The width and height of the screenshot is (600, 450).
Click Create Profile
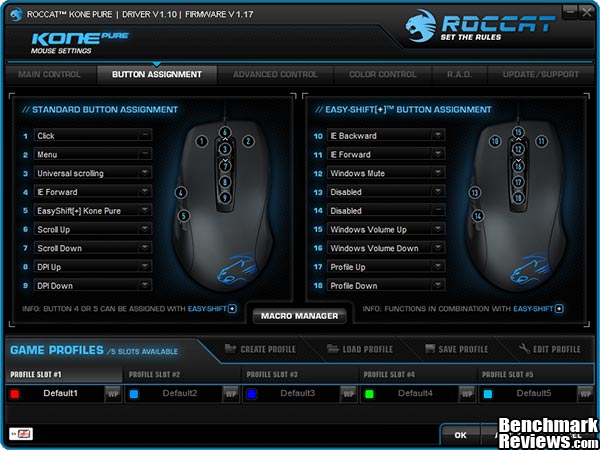[260, 349]
